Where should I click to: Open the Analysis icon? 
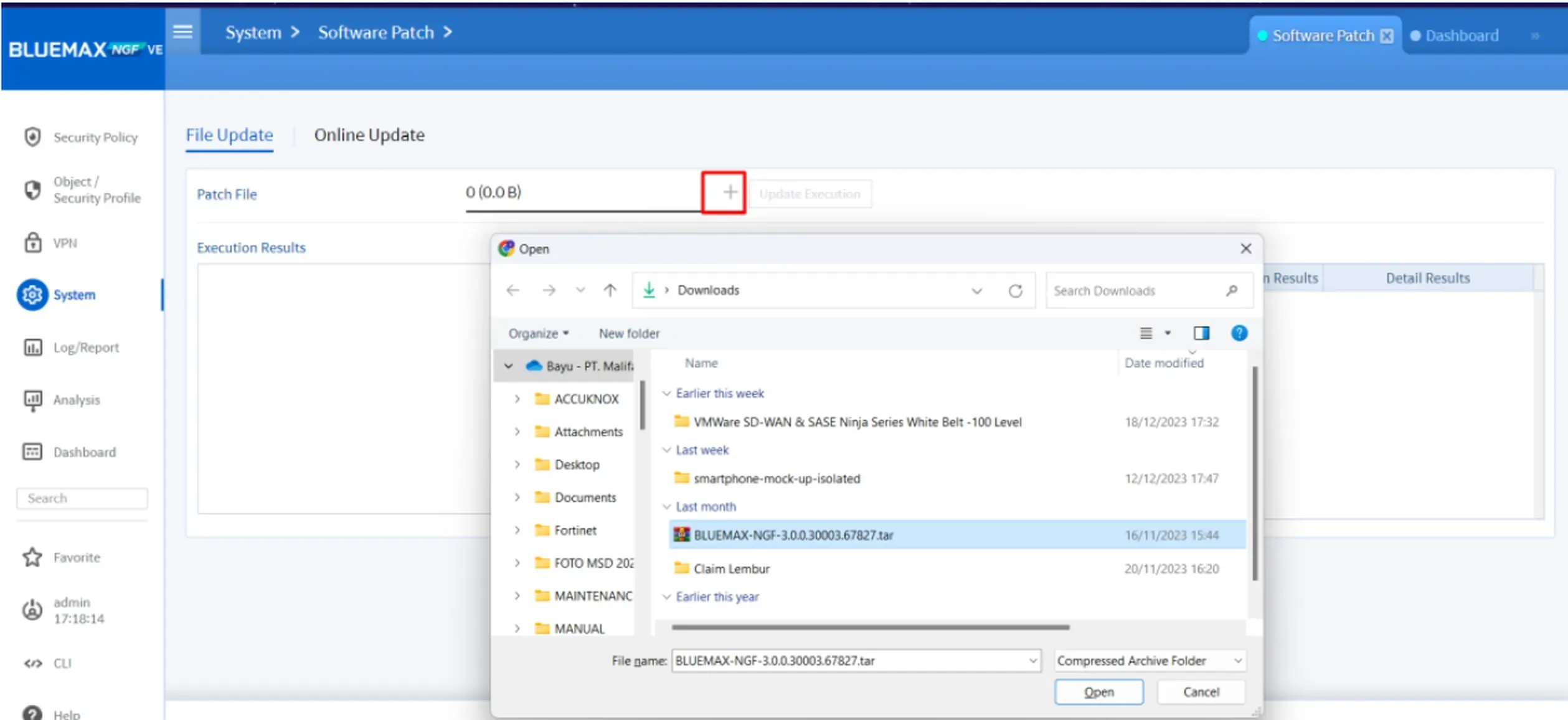tap(32, 400)
